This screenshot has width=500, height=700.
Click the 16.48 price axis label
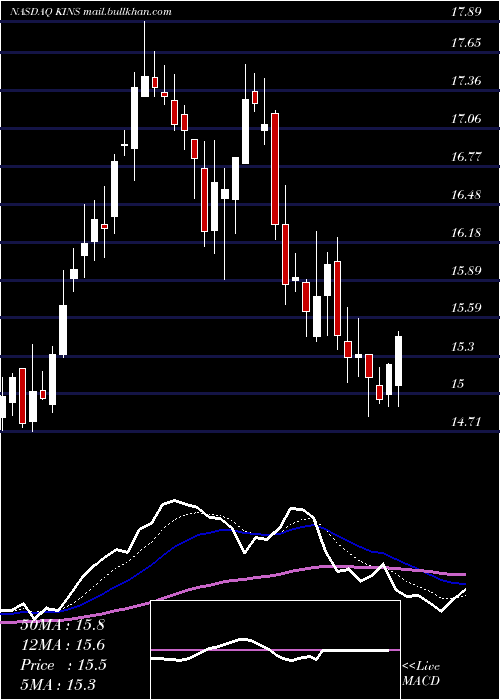(466, 195)
